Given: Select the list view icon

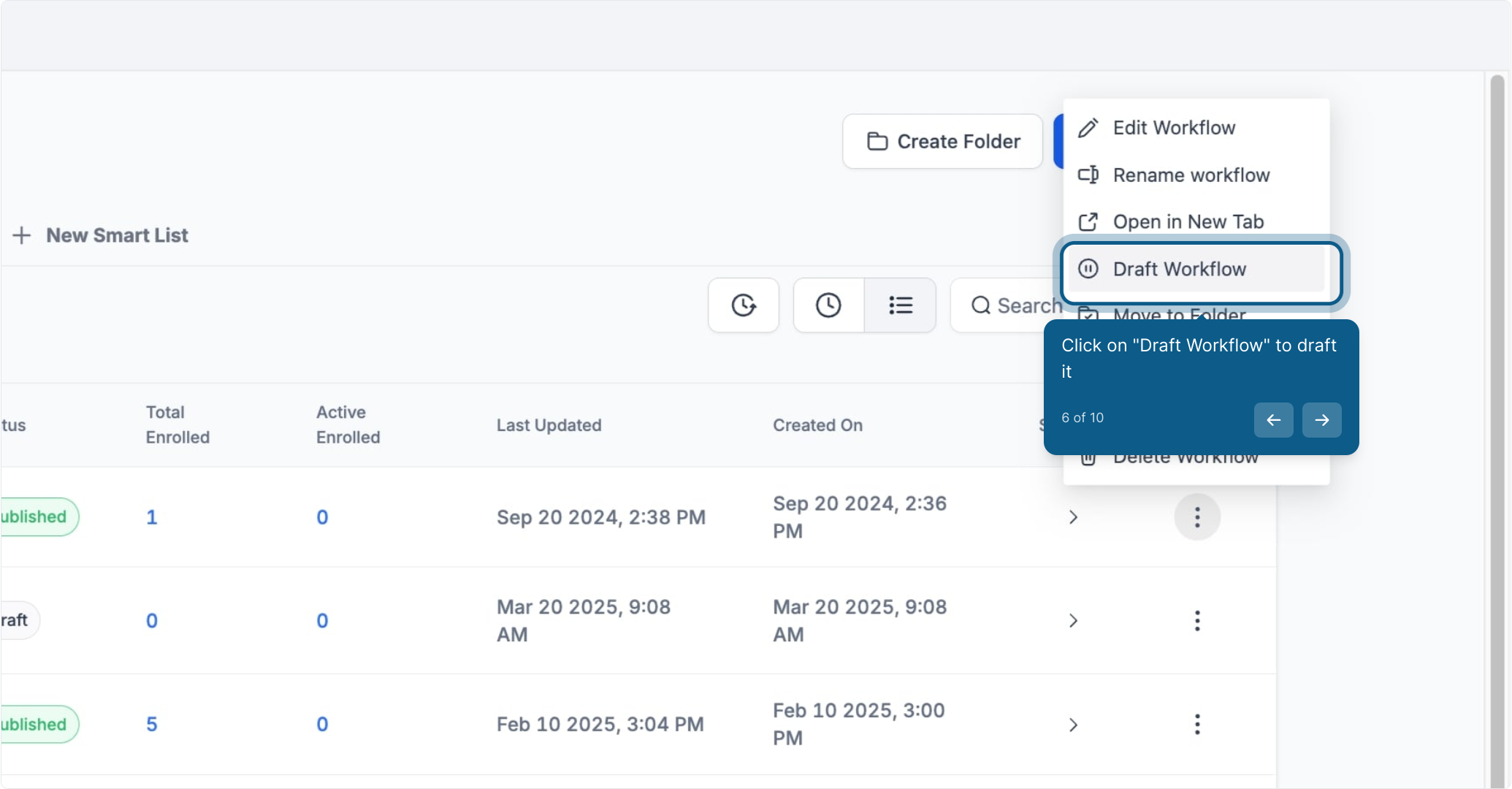Looking at the screenshot, I should tap(901, 305).
